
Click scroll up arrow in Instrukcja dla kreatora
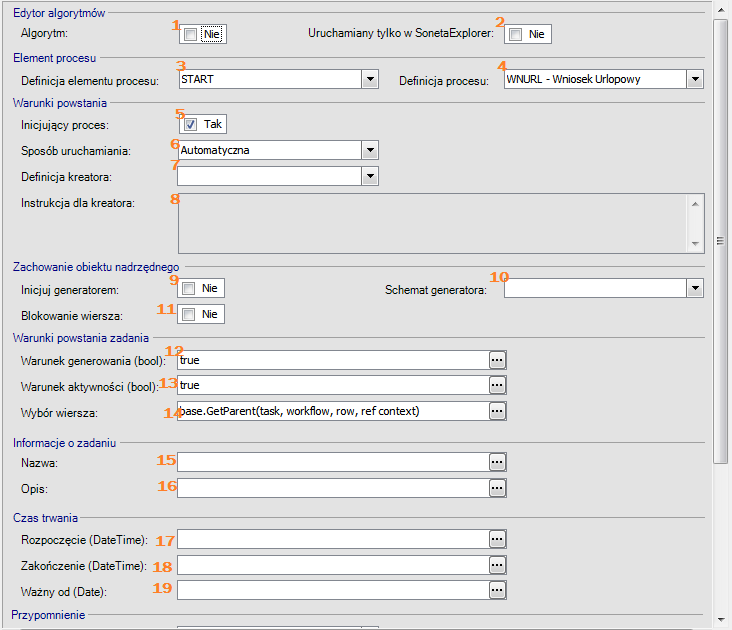(695, 204)
